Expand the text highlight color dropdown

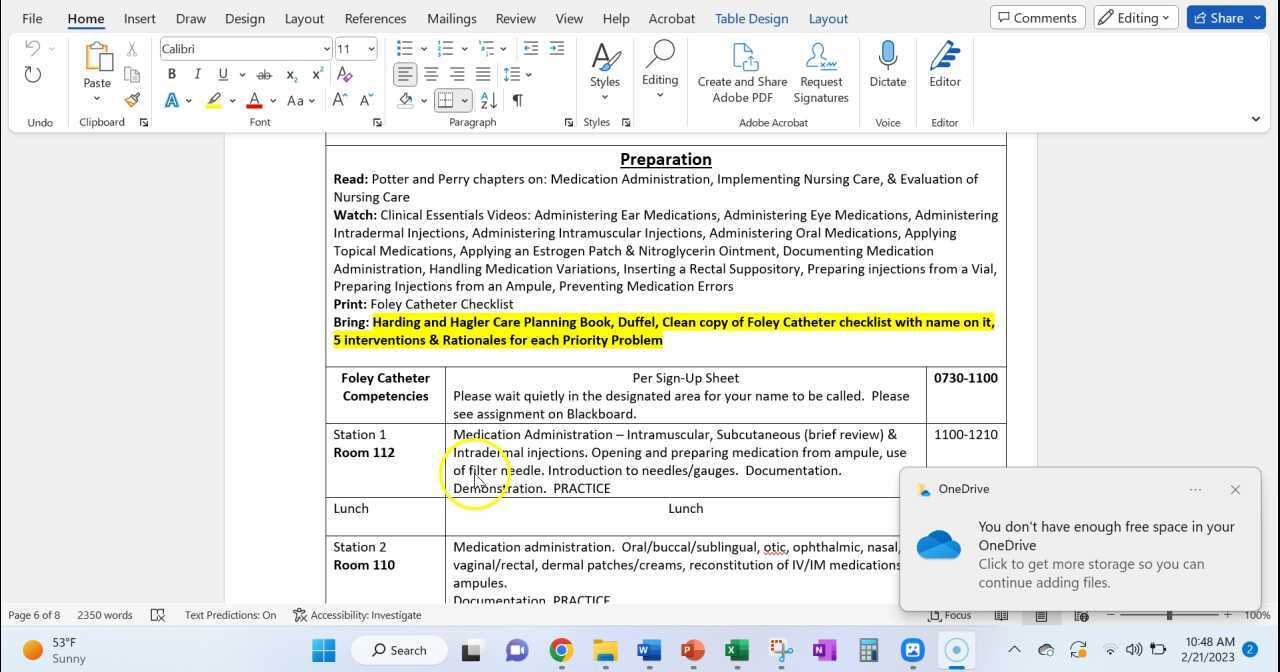232,100
